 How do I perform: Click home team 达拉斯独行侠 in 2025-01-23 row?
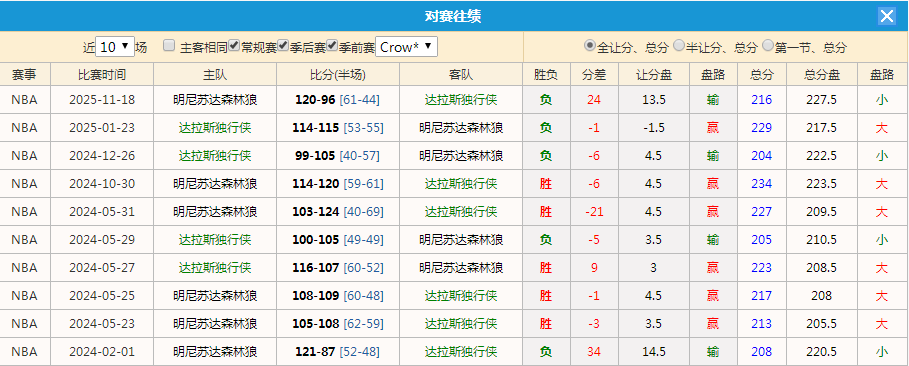coord(215,128)
